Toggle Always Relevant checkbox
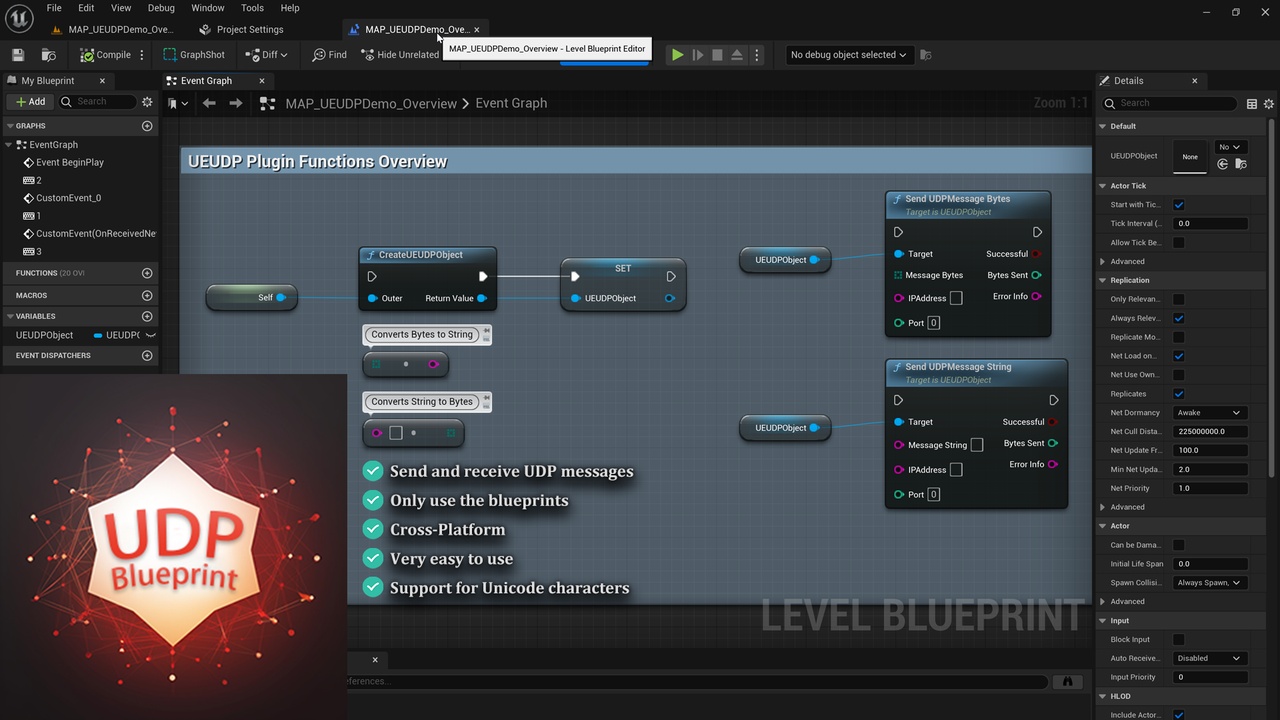Viewport: 1280px width, 720px height. point(1179,318)
